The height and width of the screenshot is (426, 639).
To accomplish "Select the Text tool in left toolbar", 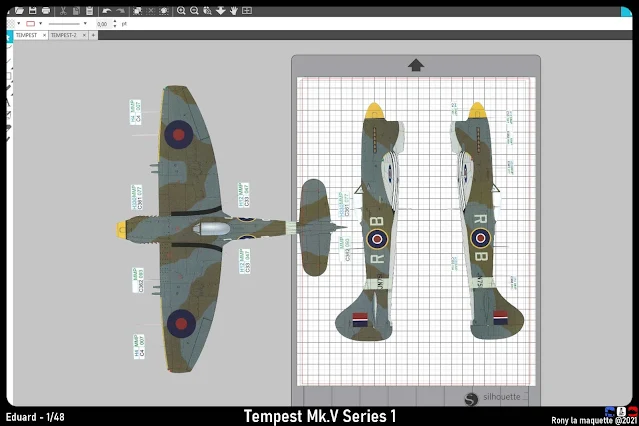I will pyautogui.click(x=9, y=102).
